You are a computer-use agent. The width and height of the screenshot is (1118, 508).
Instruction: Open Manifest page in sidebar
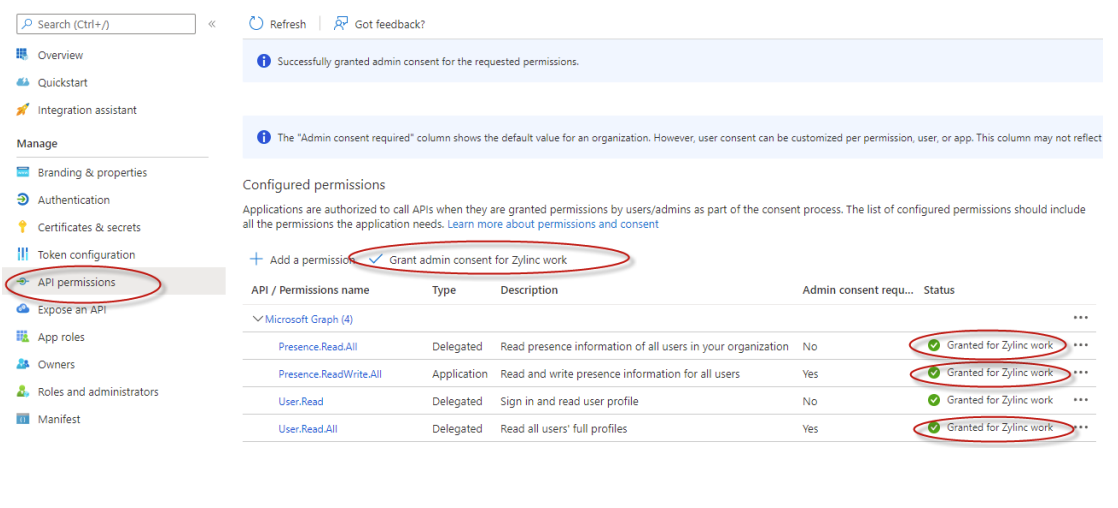coord(59,419)
